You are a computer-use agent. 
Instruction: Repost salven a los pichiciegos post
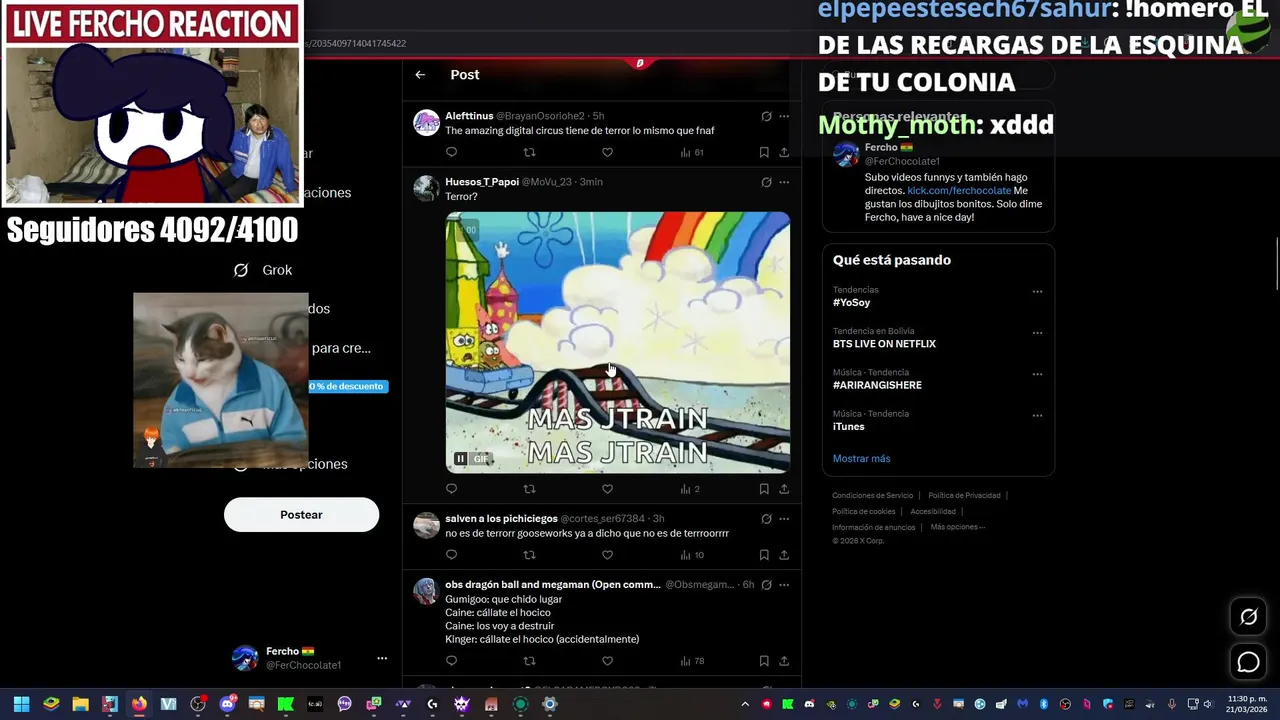(530, 555)
